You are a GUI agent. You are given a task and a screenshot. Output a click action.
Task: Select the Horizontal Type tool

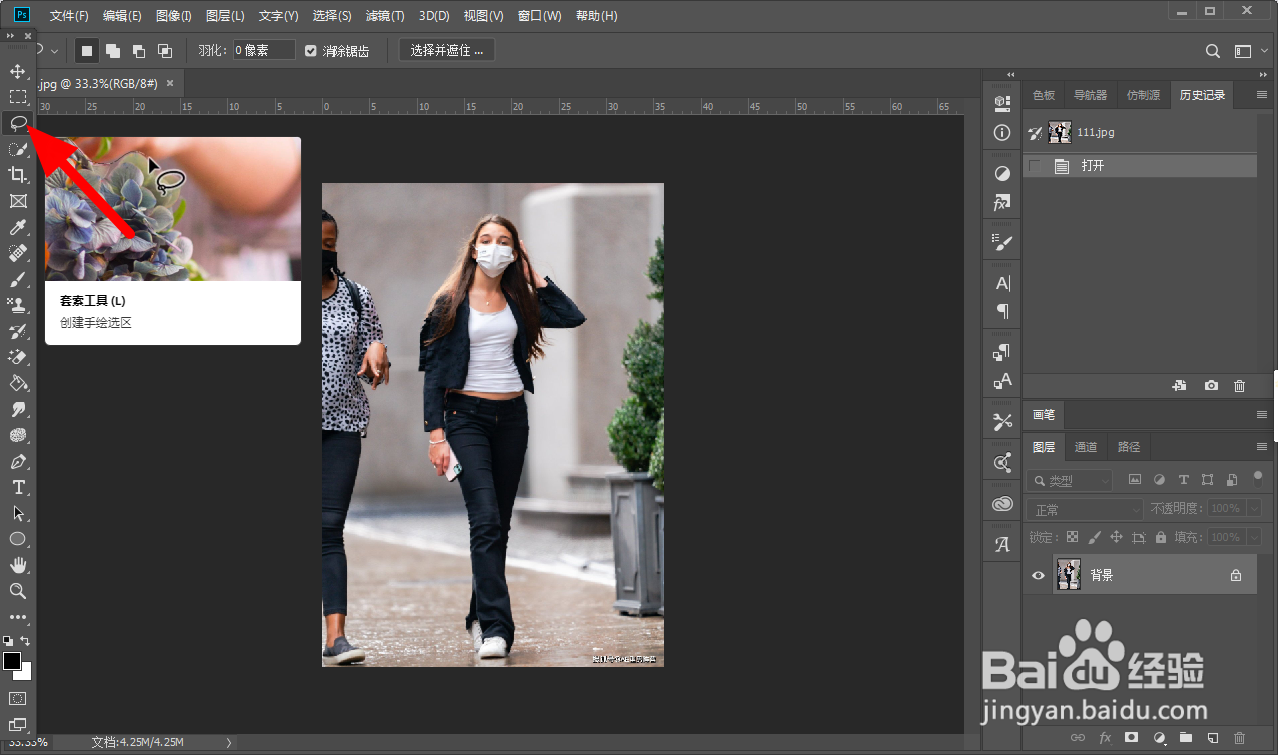[x=17, y=487]
